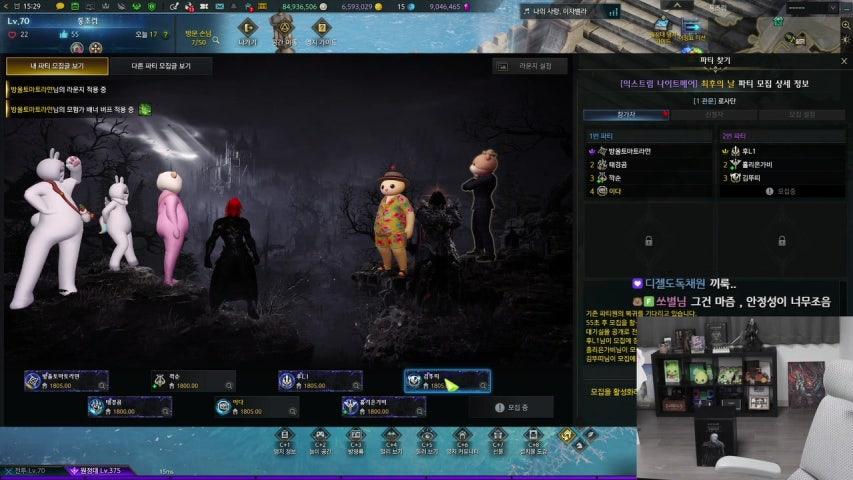Click the music bars icon beside song title
Viewport: 853px width, 480px height.
coord(614,11)
